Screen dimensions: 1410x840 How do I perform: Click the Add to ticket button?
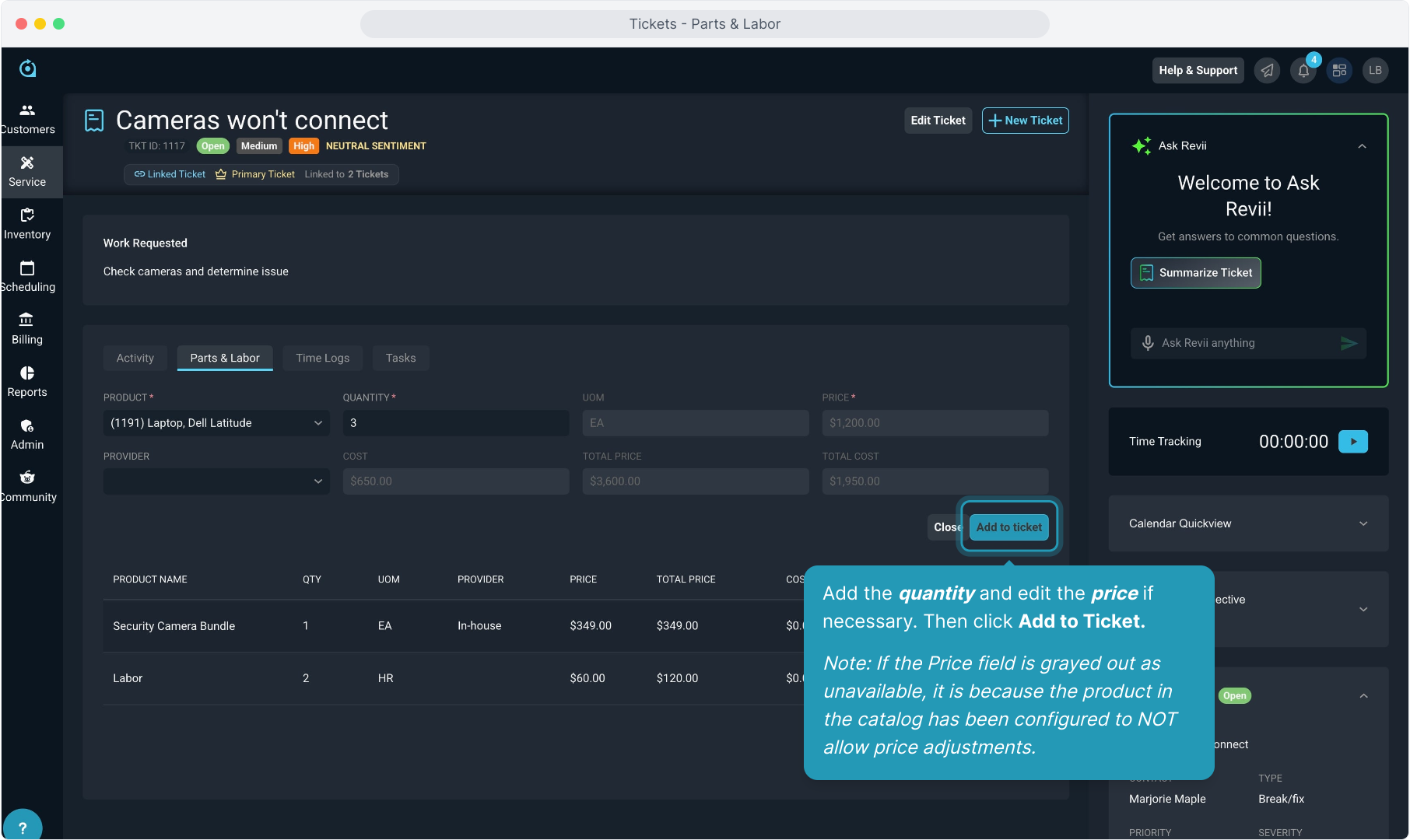coord(1008,527)
